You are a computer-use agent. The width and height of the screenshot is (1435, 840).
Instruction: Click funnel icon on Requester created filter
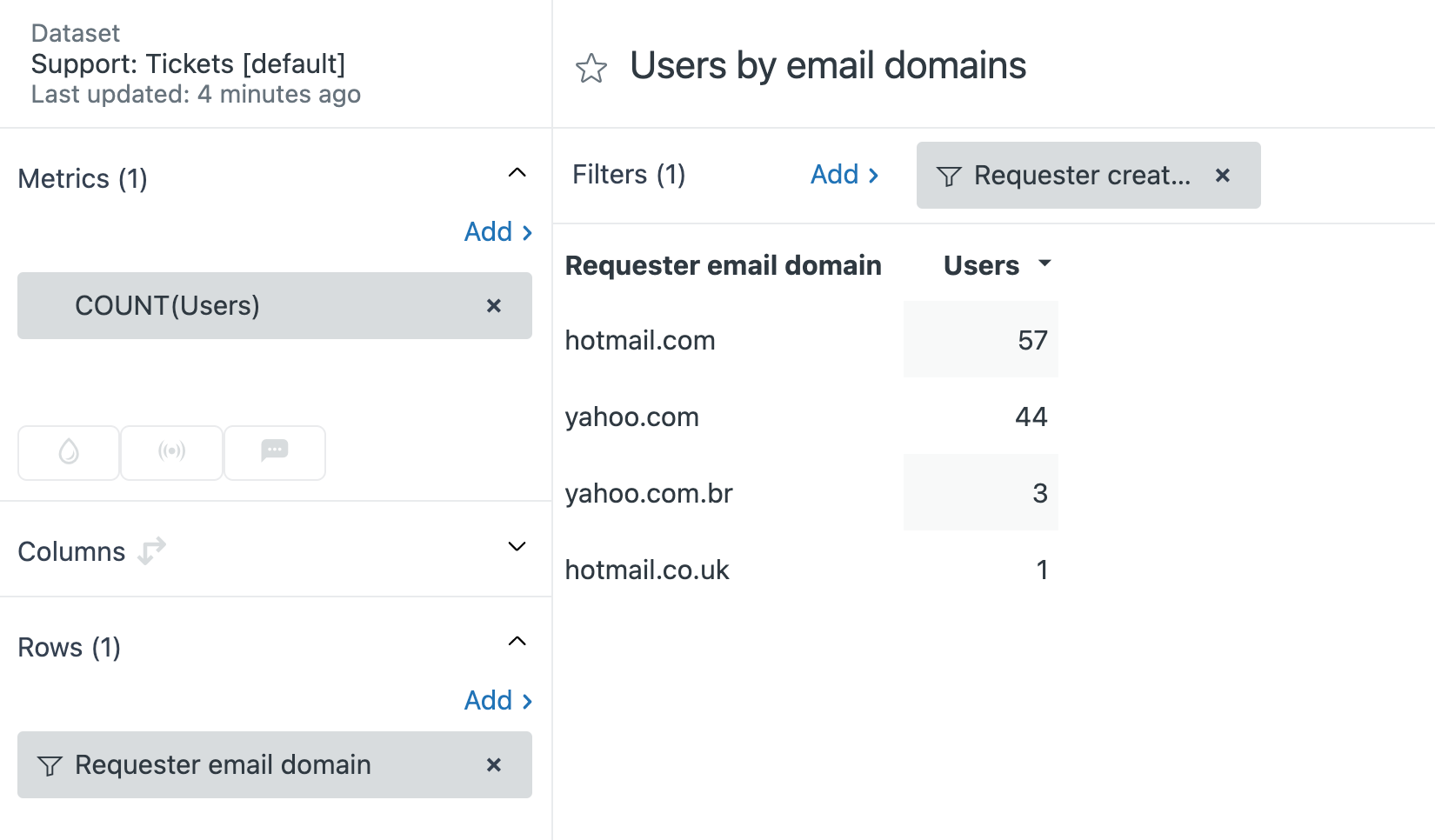pos(949,176)
